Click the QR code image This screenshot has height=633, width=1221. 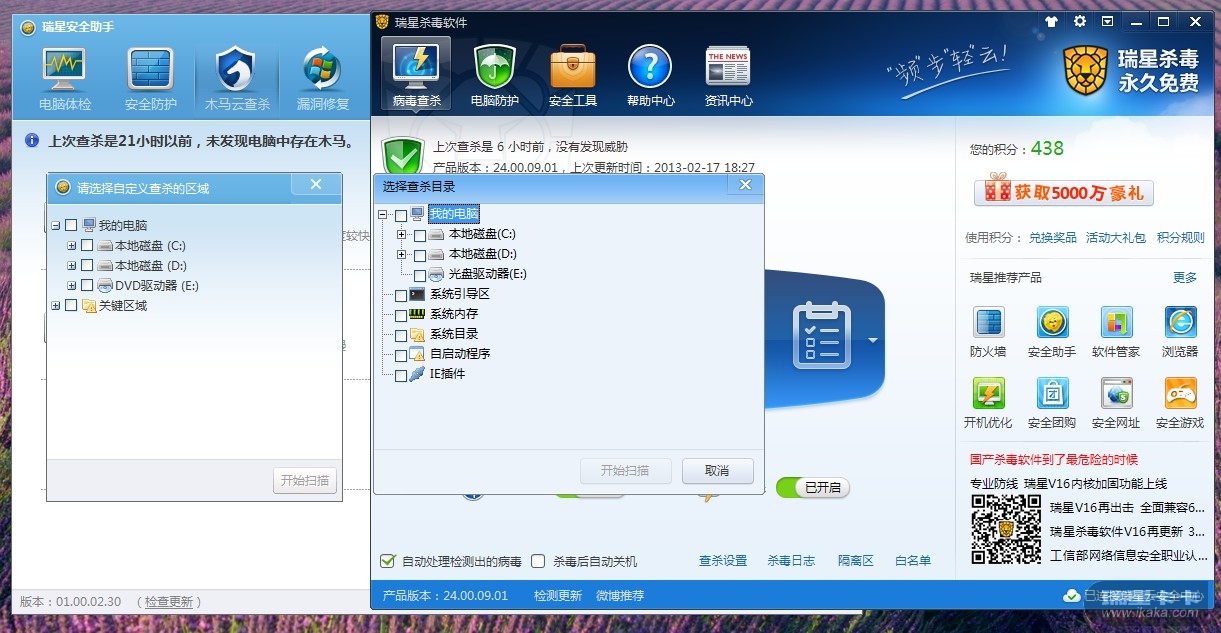(1007, 529)
